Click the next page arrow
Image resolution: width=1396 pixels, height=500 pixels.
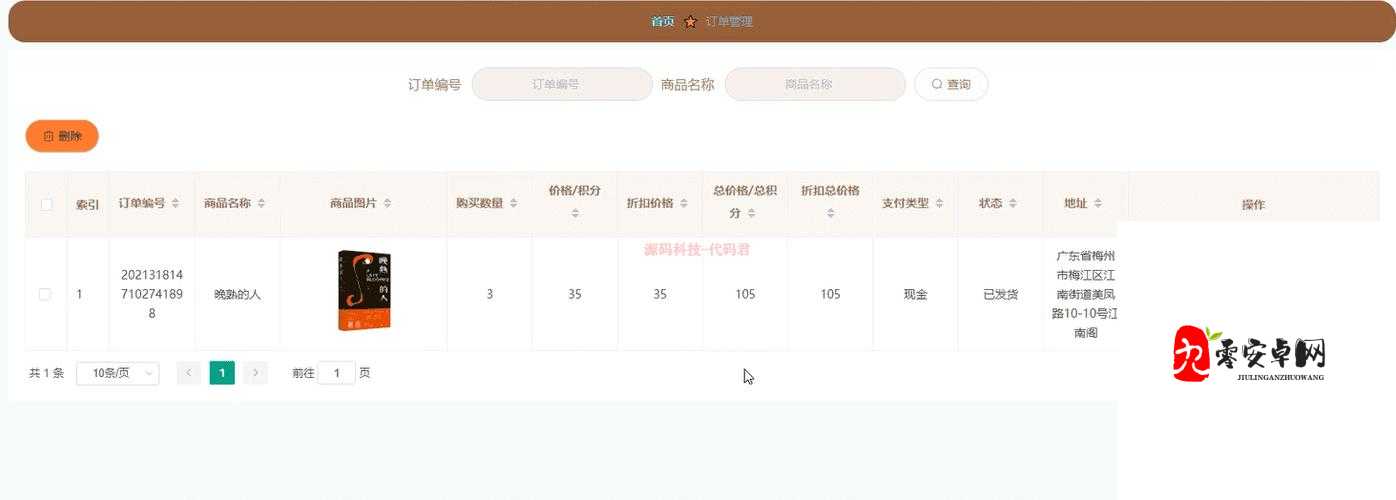[256, 373]
